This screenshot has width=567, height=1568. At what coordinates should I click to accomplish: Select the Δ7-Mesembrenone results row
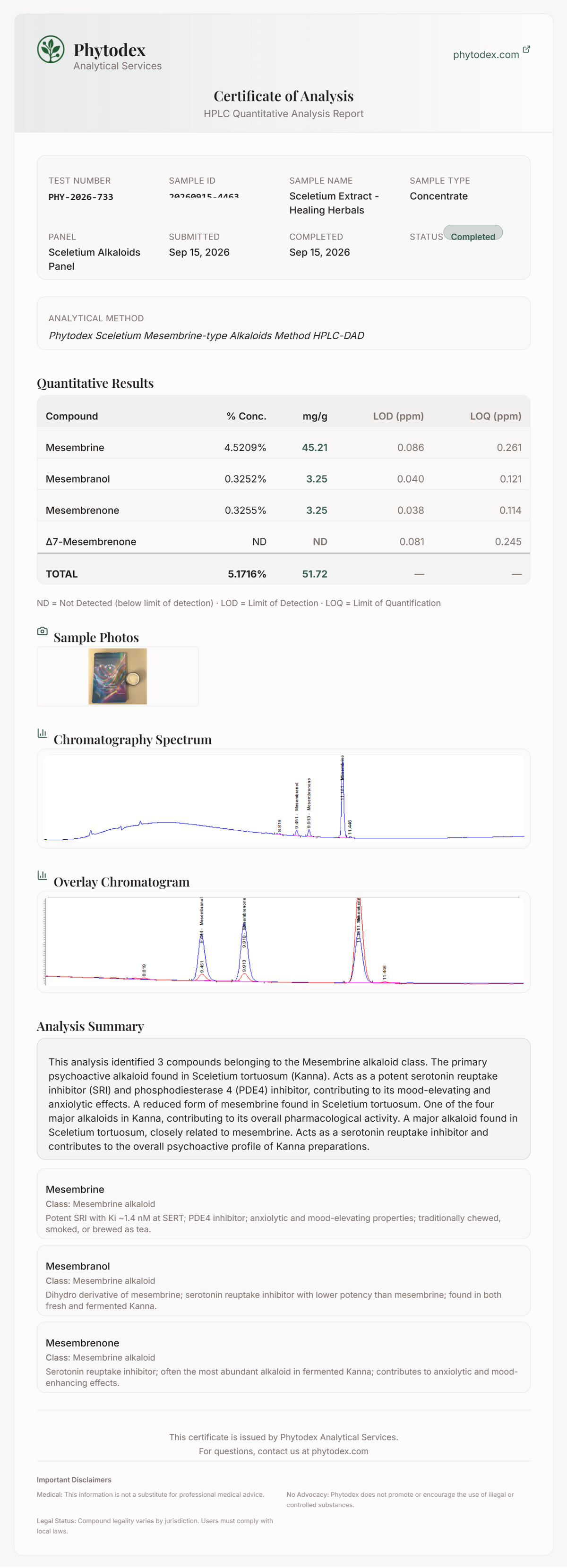point(284,542)
